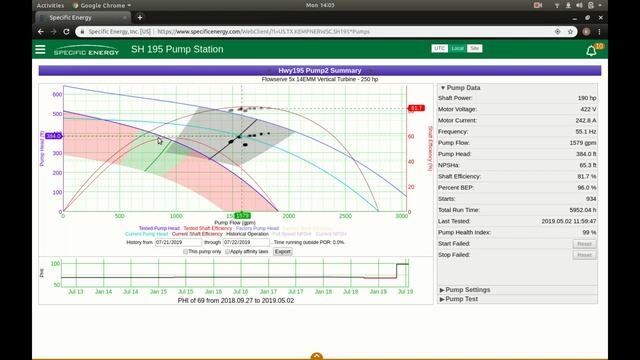Go back in browser history

pos(41,31)
